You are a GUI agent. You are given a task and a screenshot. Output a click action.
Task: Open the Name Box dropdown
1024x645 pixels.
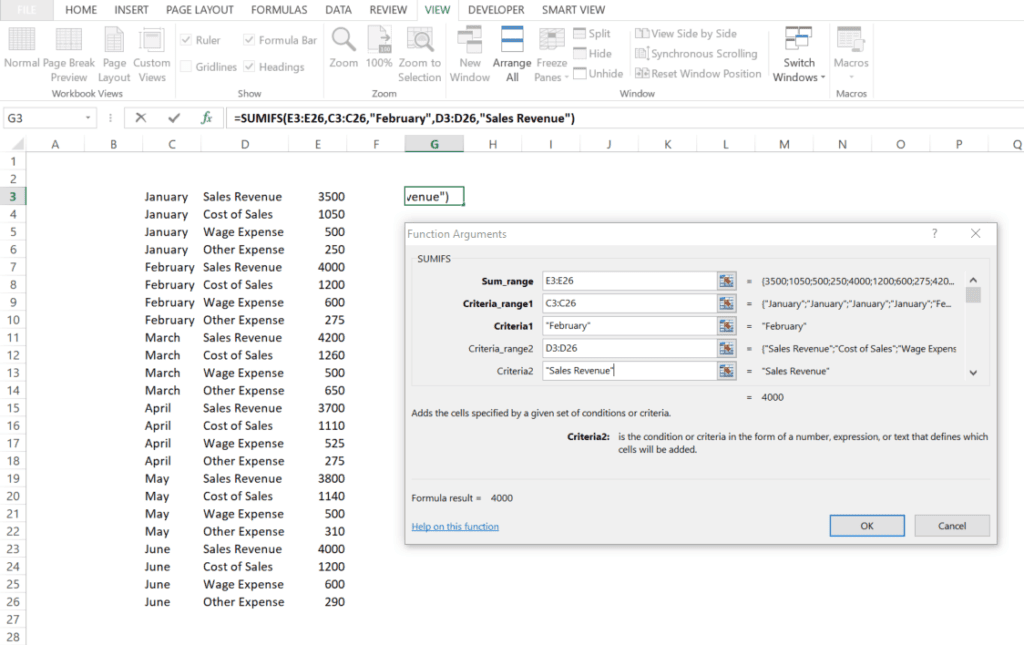pos(87,117)
